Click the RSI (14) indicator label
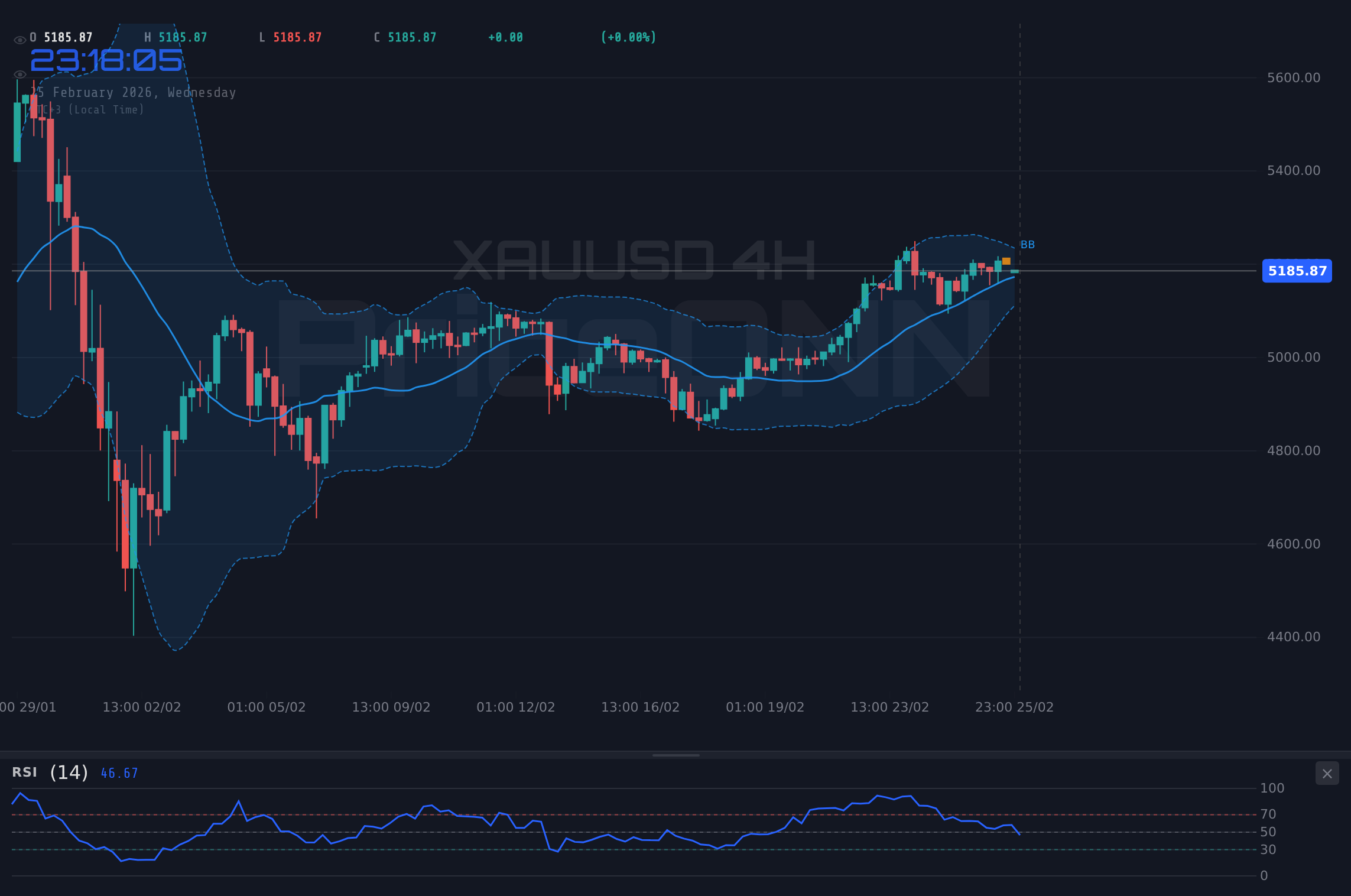 (x=49, y=772)
